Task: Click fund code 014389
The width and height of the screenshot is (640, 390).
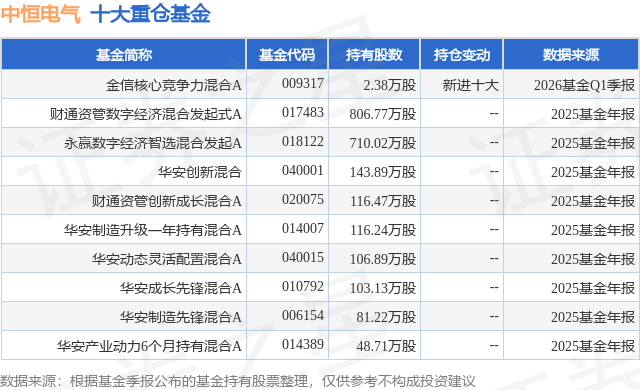Action: [303, 344]
